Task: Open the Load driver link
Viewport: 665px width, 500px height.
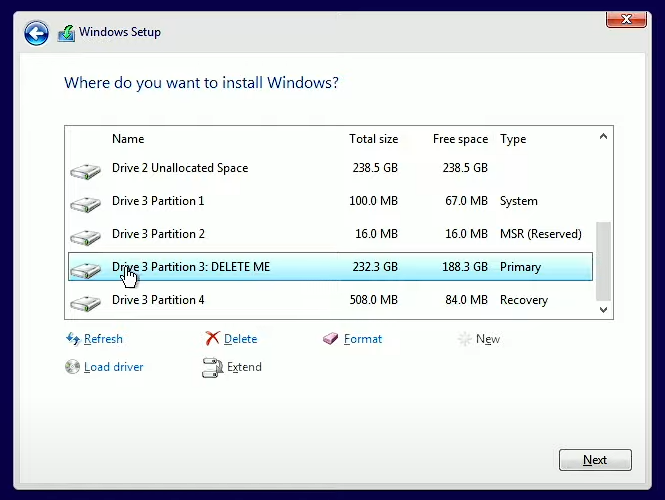Action: [x=114, y=367]
